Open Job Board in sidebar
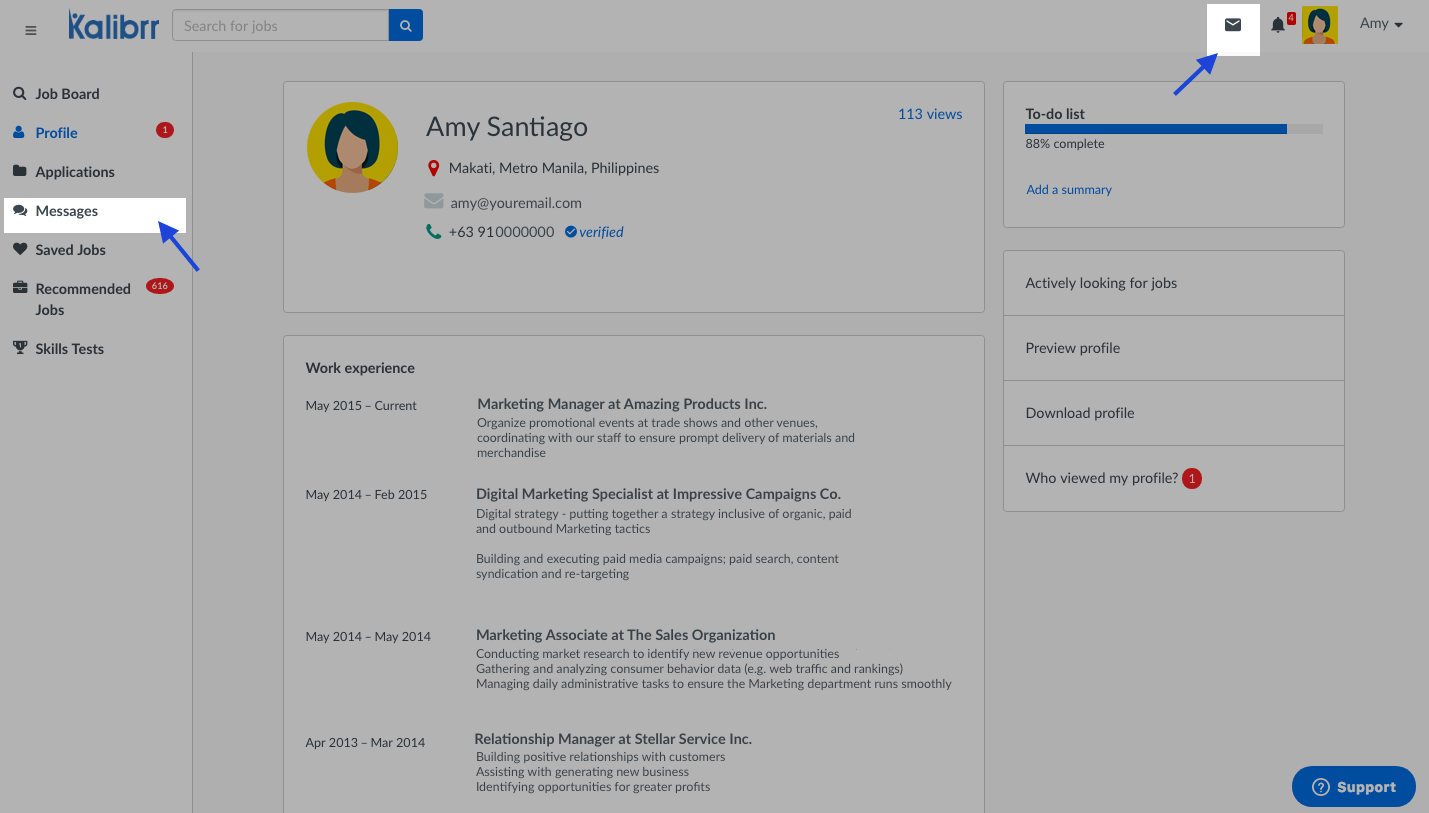1429x813 pixels. [x=67, y=94]
